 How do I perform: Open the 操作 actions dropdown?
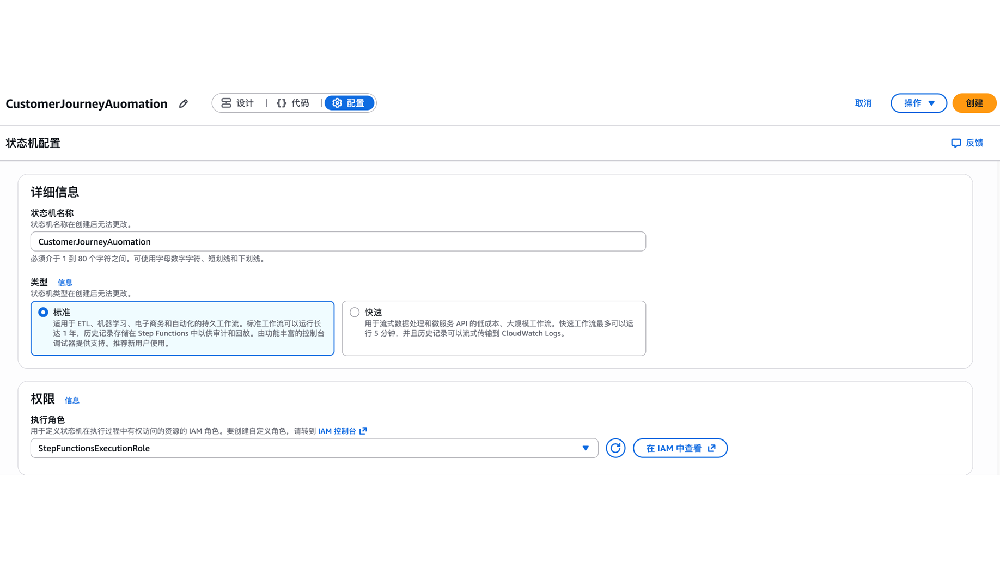(918, 103)
